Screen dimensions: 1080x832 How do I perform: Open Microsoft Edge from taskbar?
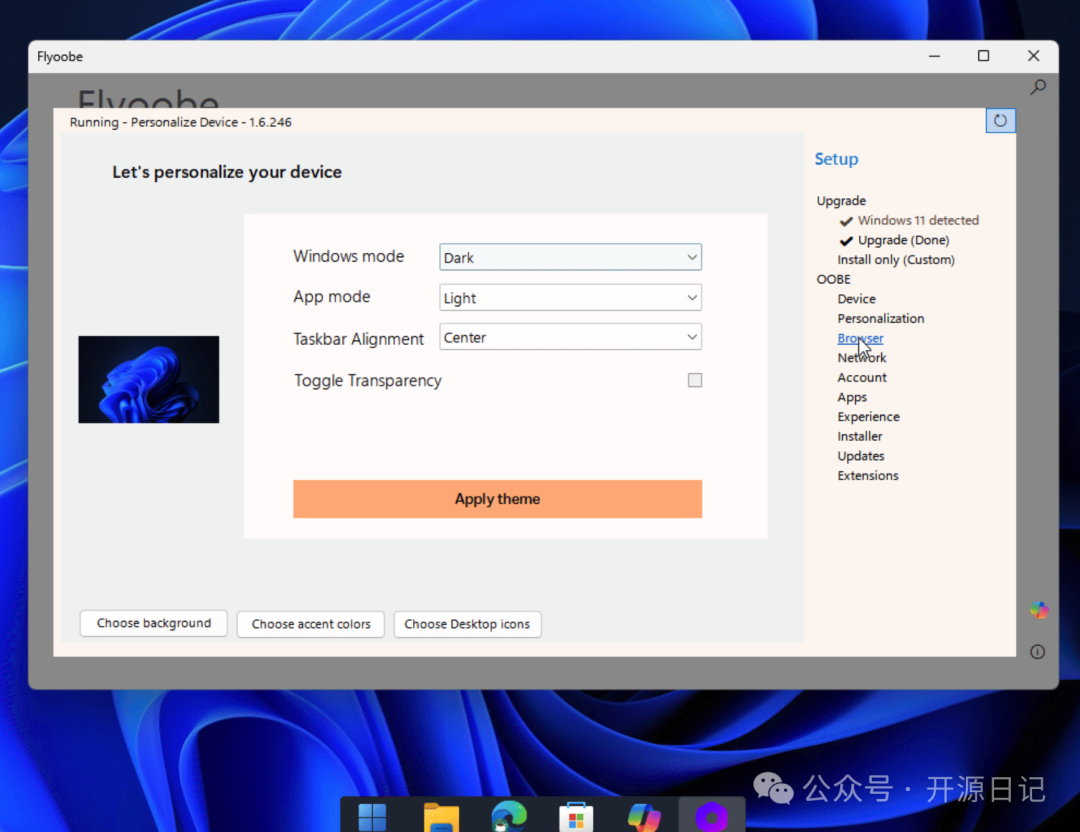point(509,816)
